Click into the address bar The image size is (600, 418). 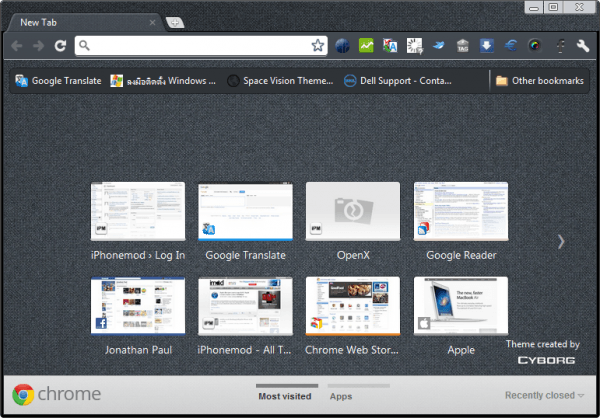tap(195, 46)
